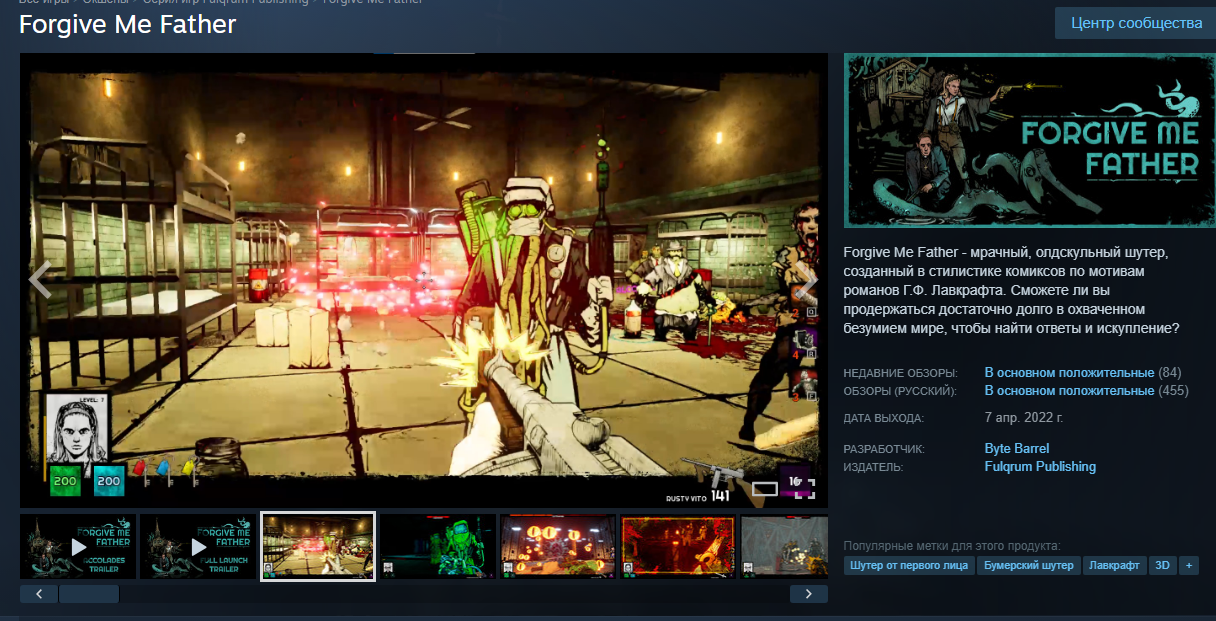Click the Forgive Me Father header capsule image
Image resolution: width=1216 pixels, height=621 pixels.
[1029, 140]
